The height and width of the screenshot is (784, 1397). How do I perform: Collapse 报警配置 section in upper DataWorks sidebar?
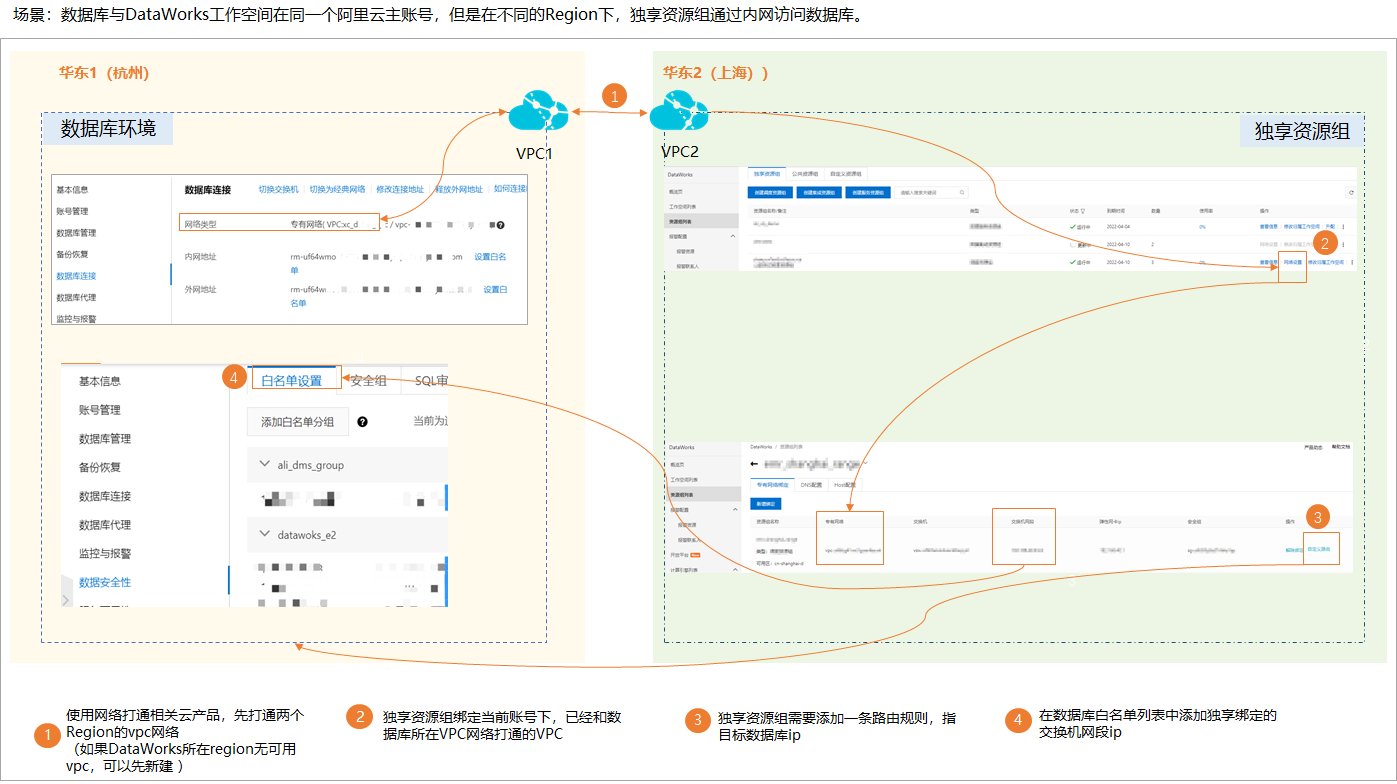pos(733,236)
